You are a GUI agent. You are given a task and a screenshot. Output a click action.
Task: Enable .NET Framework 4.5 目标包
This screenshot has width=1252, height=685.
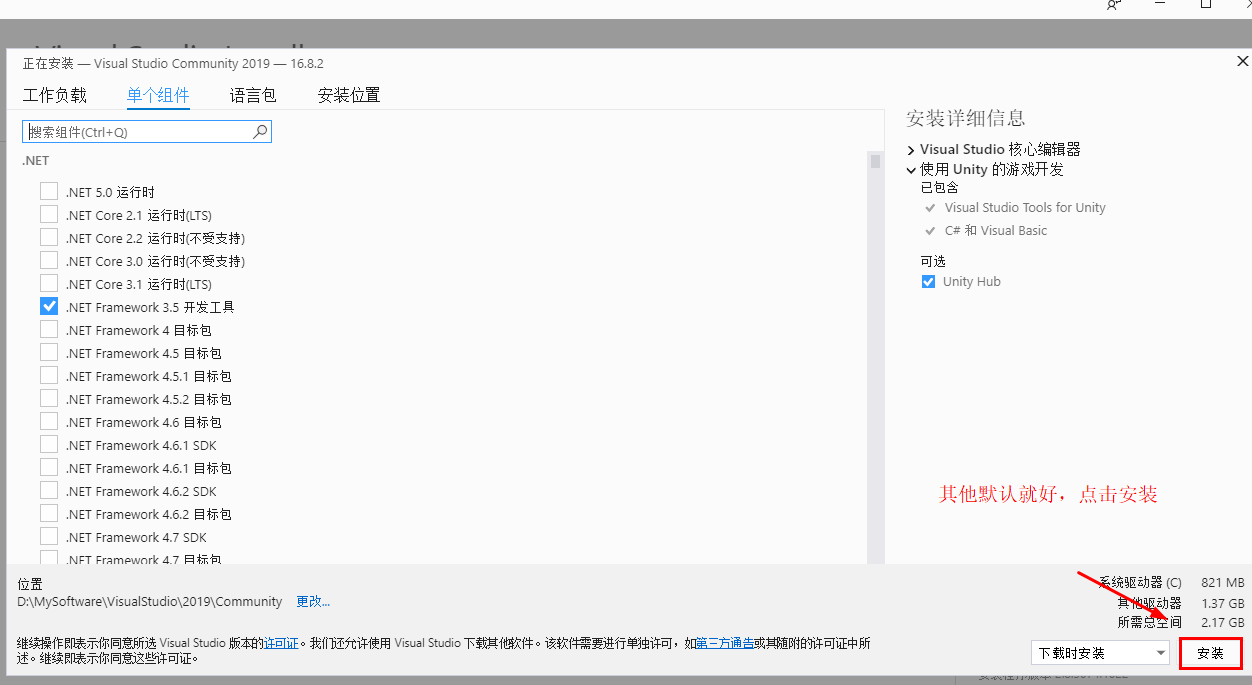click(49, 352)
